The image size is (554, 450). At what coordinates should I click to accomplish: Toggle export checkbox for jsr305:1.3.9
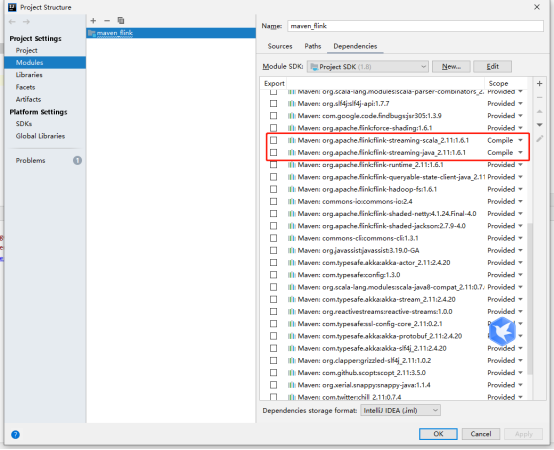tap(273, 116)
